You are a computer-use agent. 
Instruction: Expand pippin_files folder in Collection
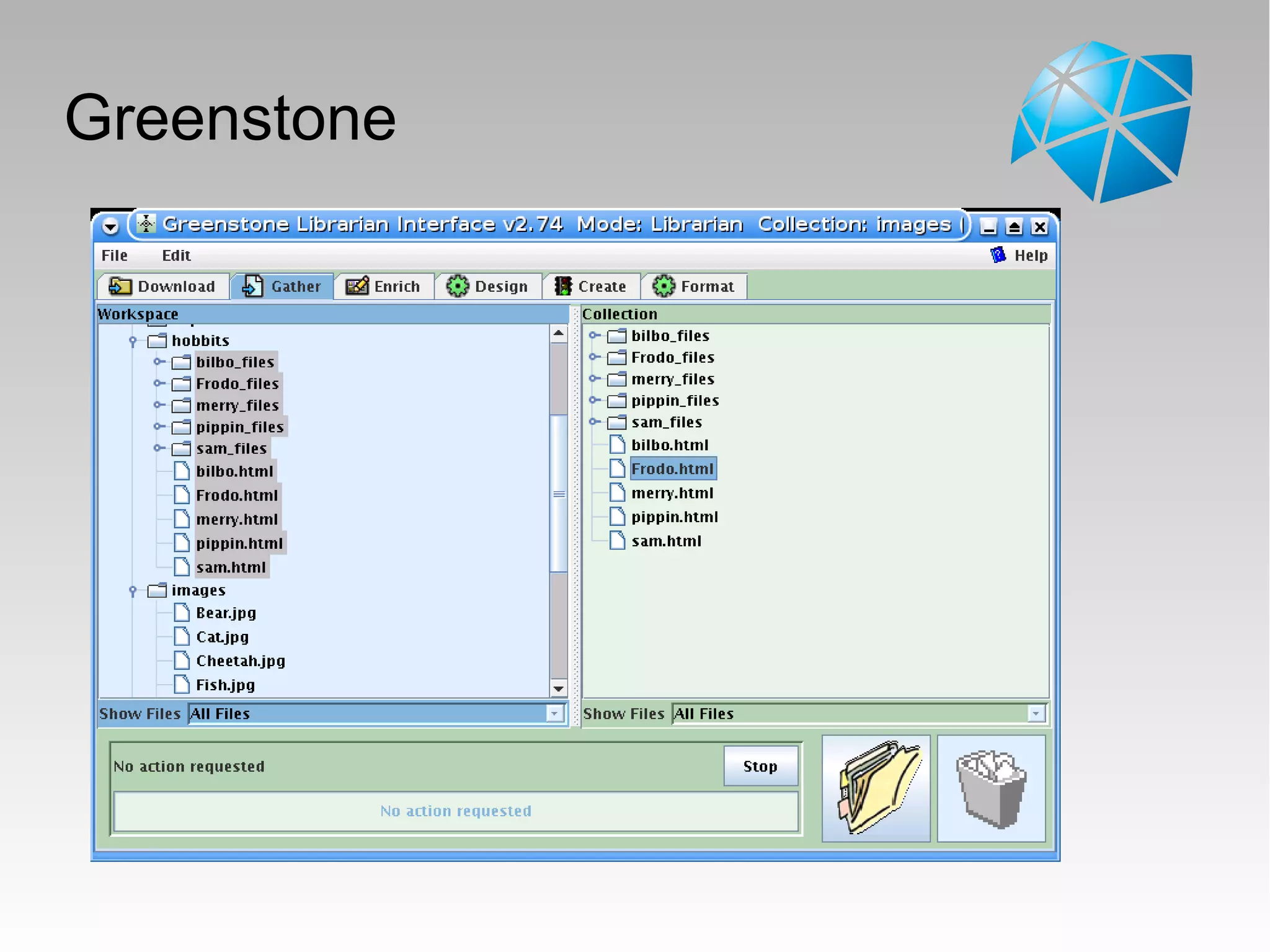point(594,401)
